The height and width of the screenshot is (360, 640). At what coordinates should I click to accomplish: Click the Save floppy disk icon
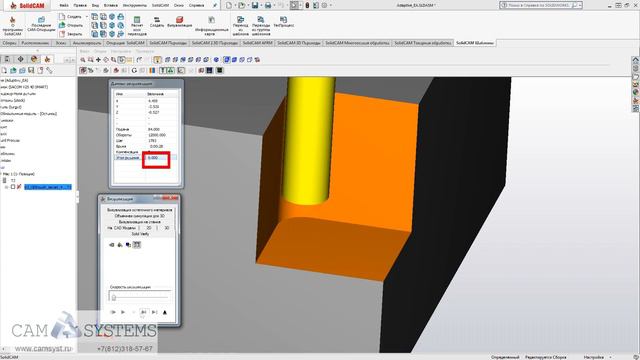pyautogui.click(x=255, y=5)
